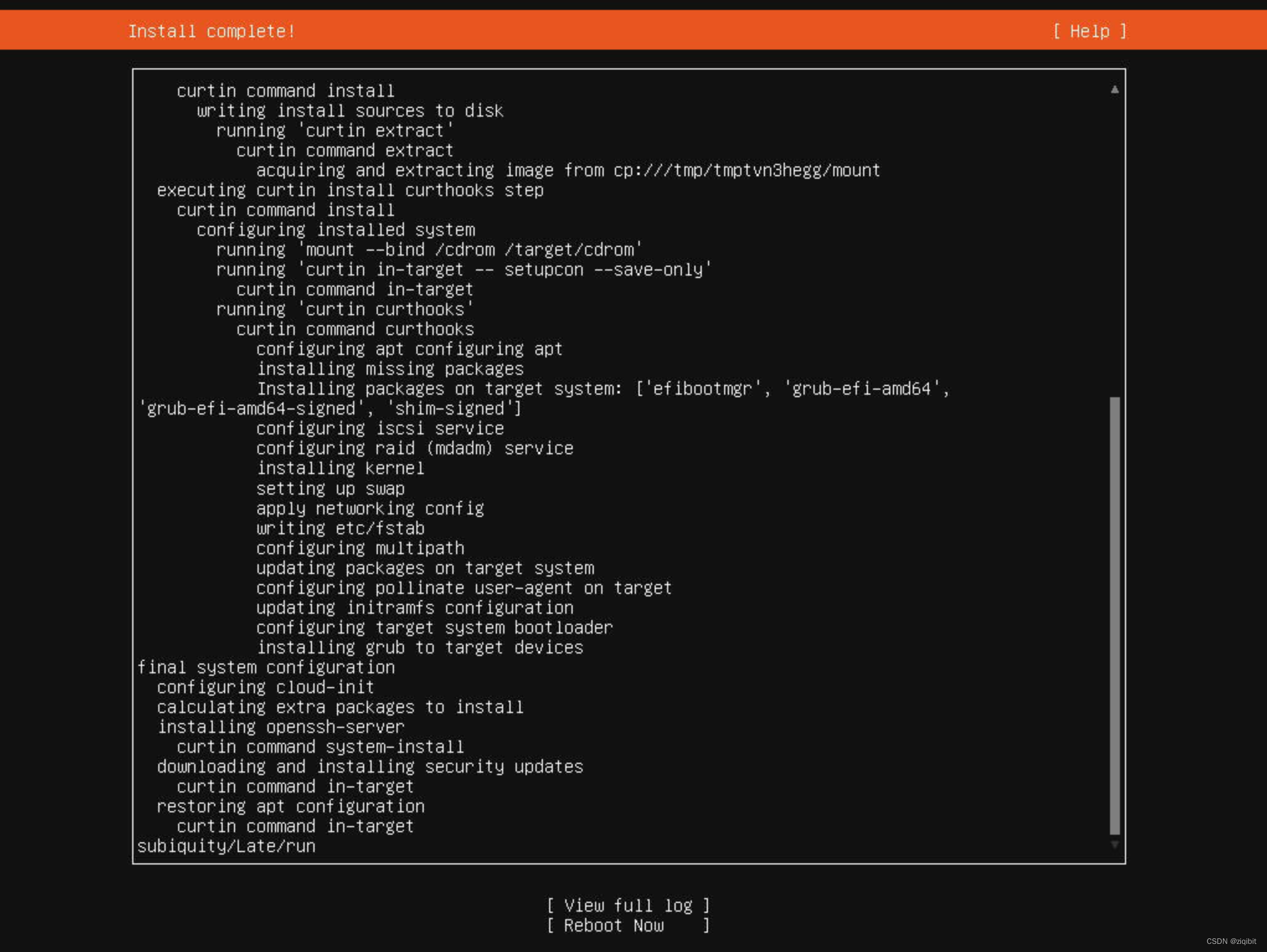Image resolution: width=1267 pixels, height=952 pixels.
Task: Click 'apply networking config' log line
Action: [x=370, y=508]
